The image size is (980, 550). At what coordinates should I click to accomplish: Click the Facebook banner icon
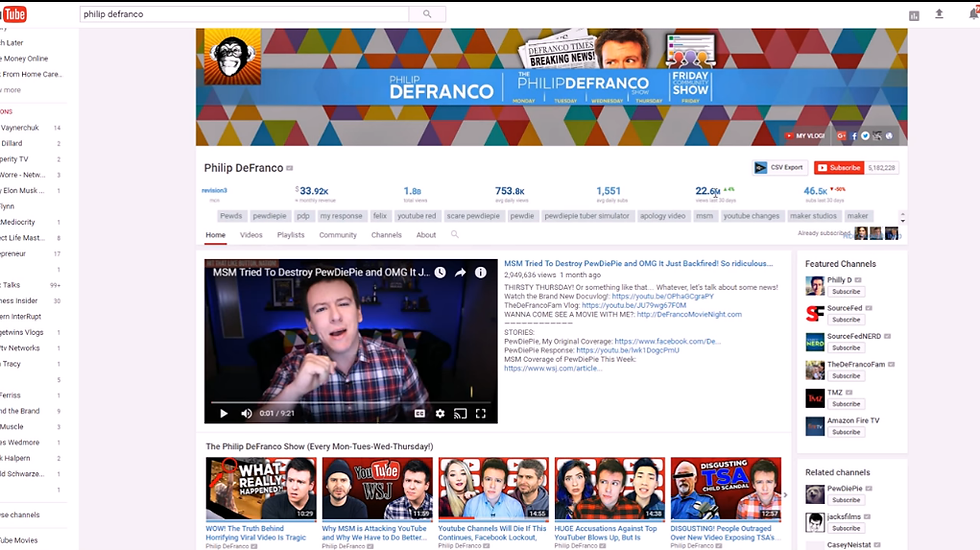854,136
